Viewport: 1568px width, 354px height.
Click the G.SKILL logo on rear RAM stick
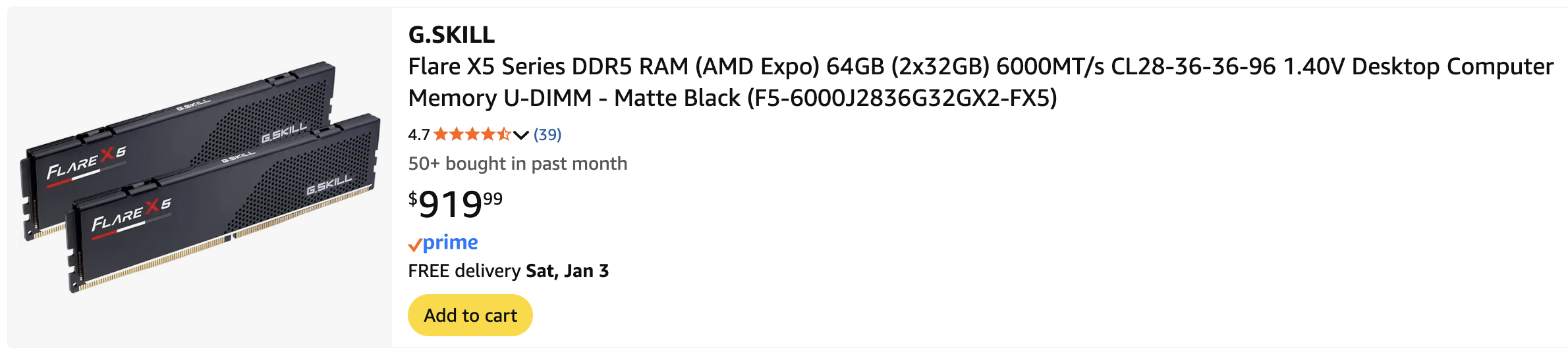[x=284, y=132]
